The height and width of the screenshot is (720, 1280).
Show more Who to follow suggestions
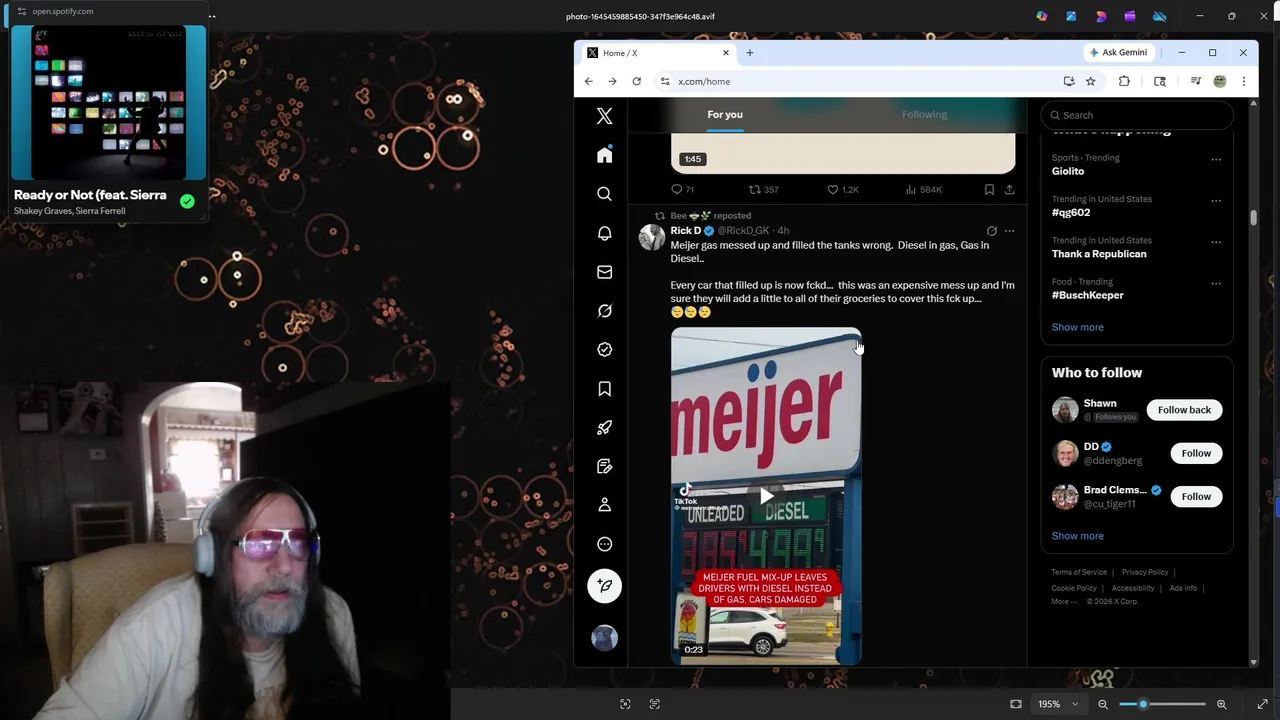click(x=1077, y=536)
